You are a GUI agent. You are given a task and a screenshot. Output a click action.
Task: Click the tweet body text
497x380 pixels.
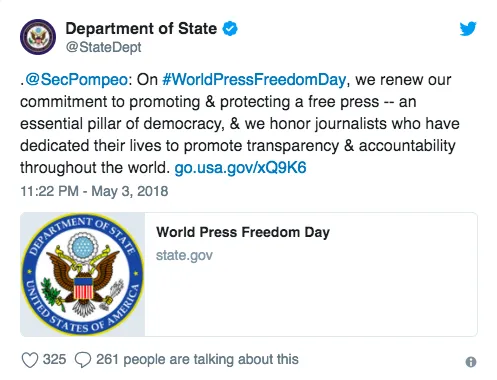click(239, 124)
